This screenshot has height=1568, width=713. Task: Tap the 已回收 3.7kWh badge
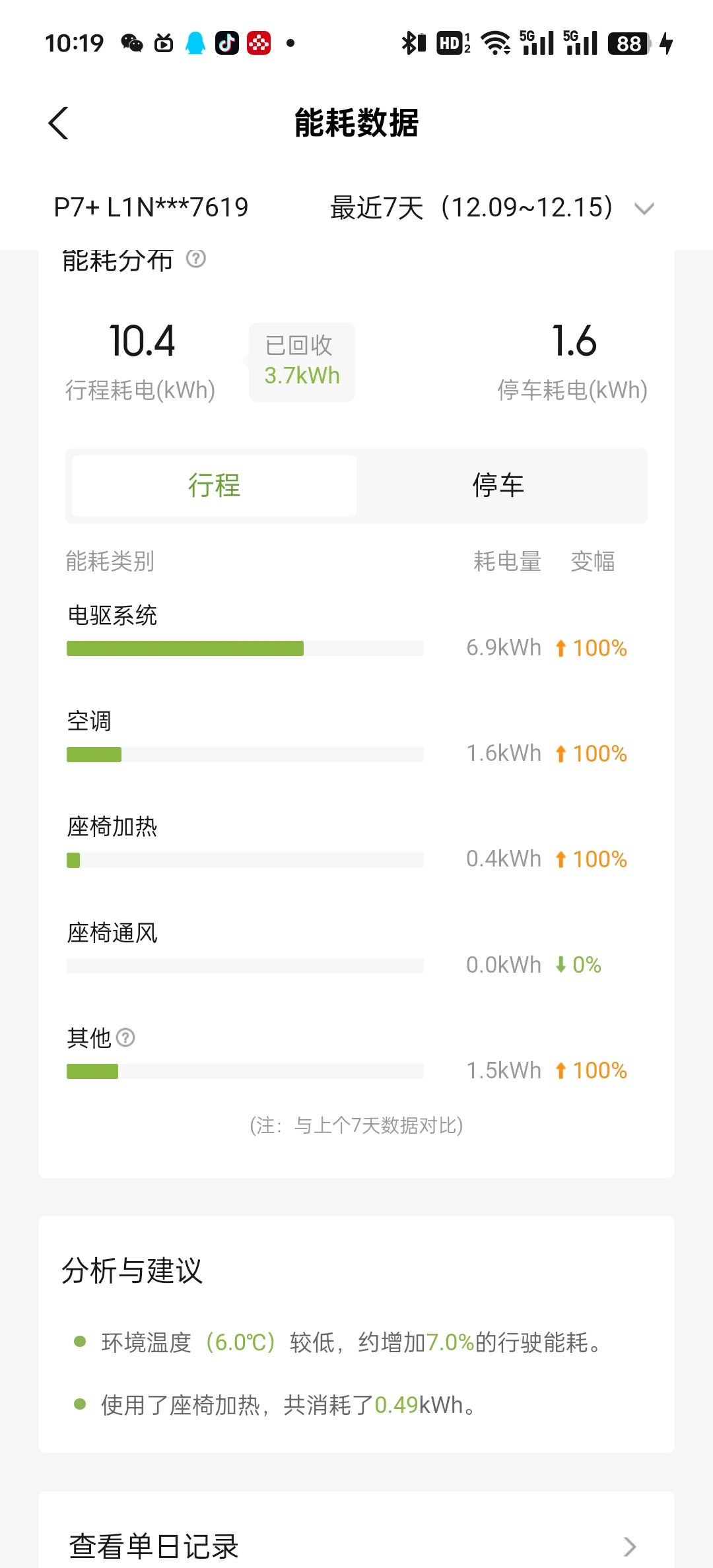tap(302, 362)
